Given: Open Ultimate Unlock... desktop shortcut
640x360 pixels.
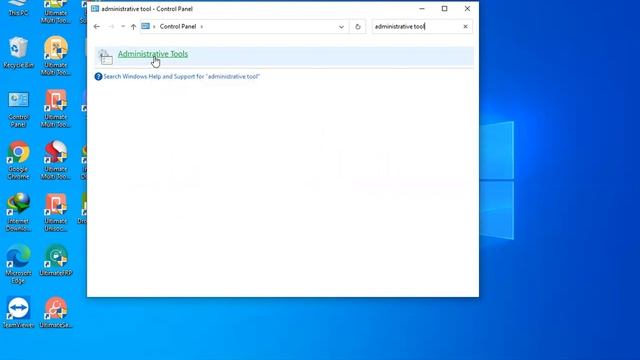Looking at the screenshot, I should [56, 212].
